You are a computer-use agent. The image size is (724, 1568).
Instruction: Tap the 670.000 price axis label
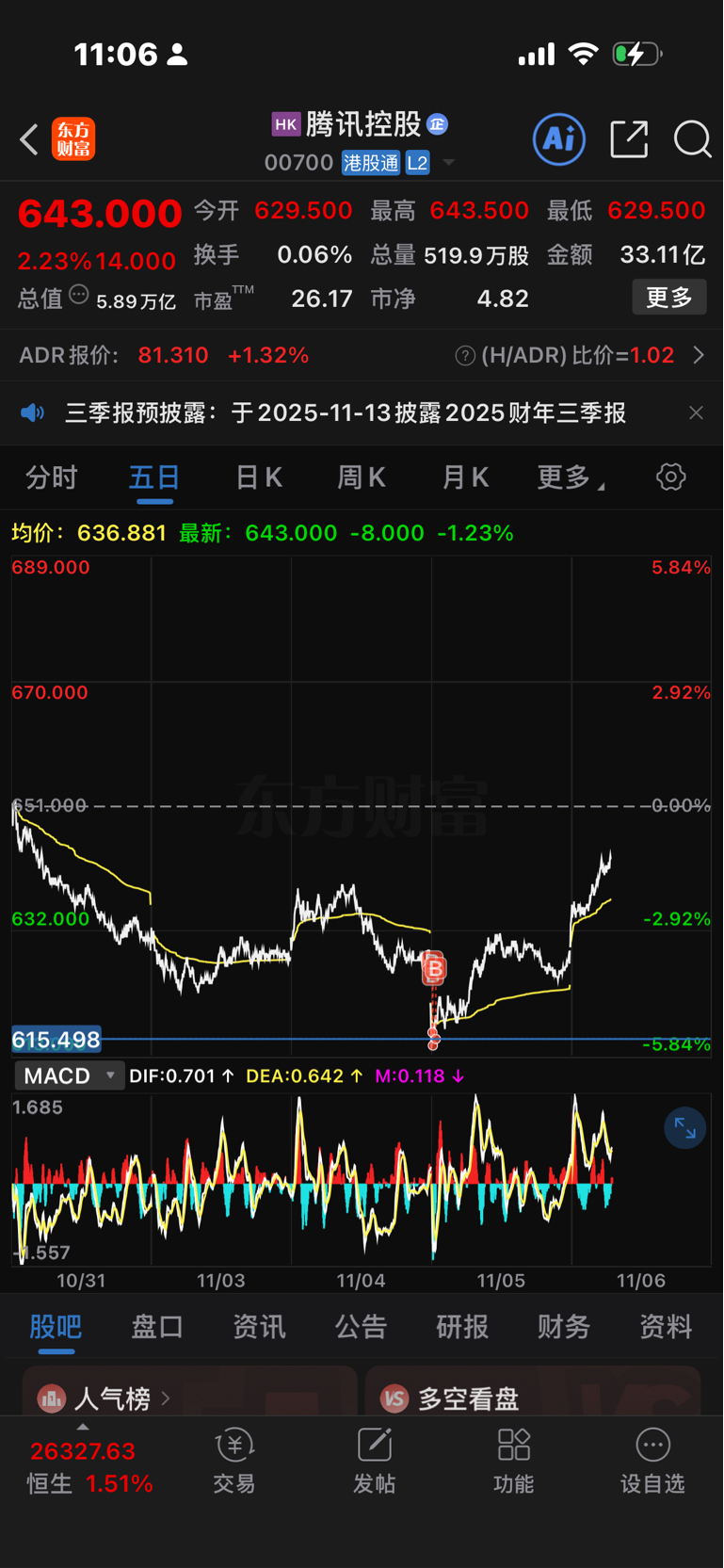pyautogui.click(x=51, y=692)
